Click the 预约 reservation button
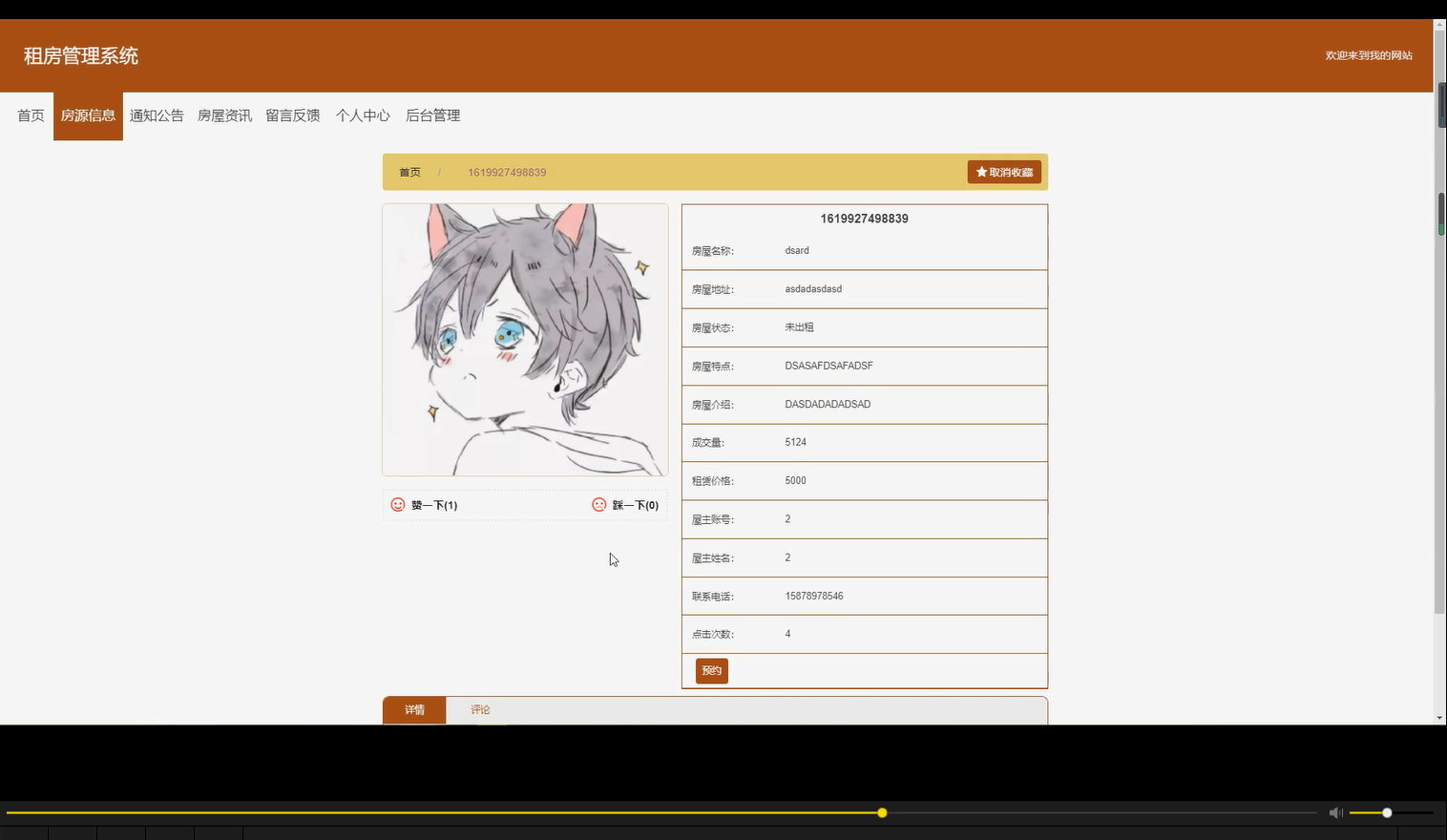Viewport: 1447px width, 840px height. [x=710, y=670]
